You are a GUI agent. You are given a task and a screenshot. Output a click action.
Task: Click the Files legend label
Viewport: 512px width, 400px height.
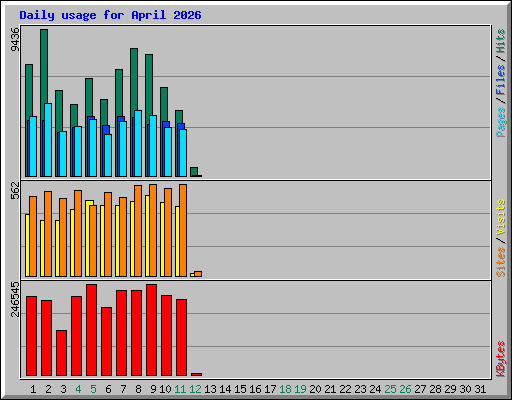point(500,80)
